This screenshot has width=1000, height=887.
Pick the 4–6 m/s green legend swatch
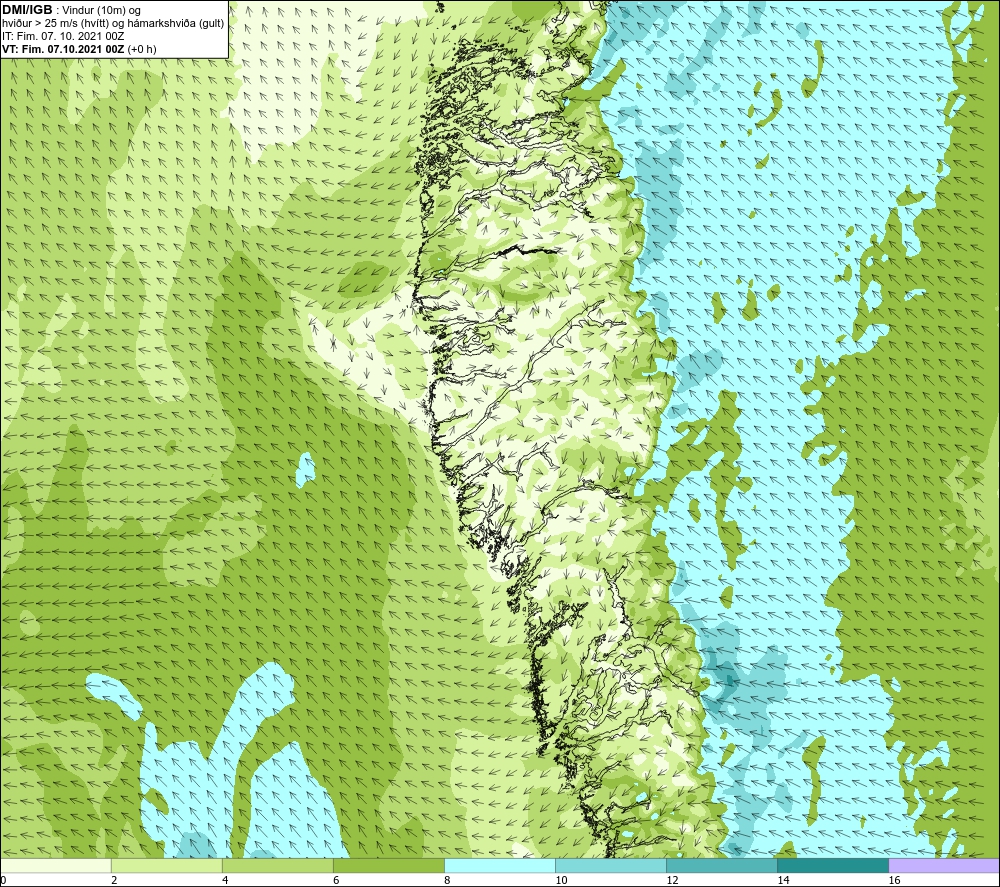point(277,865)
